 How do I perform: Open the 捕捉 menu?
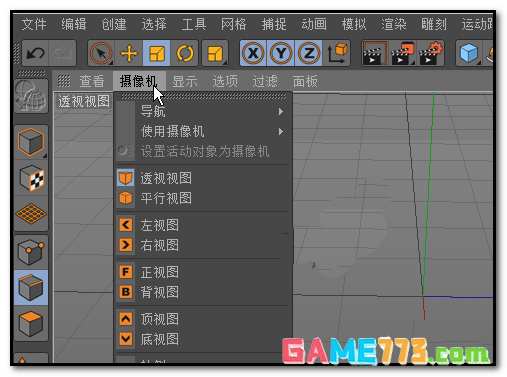pos(274,24)
